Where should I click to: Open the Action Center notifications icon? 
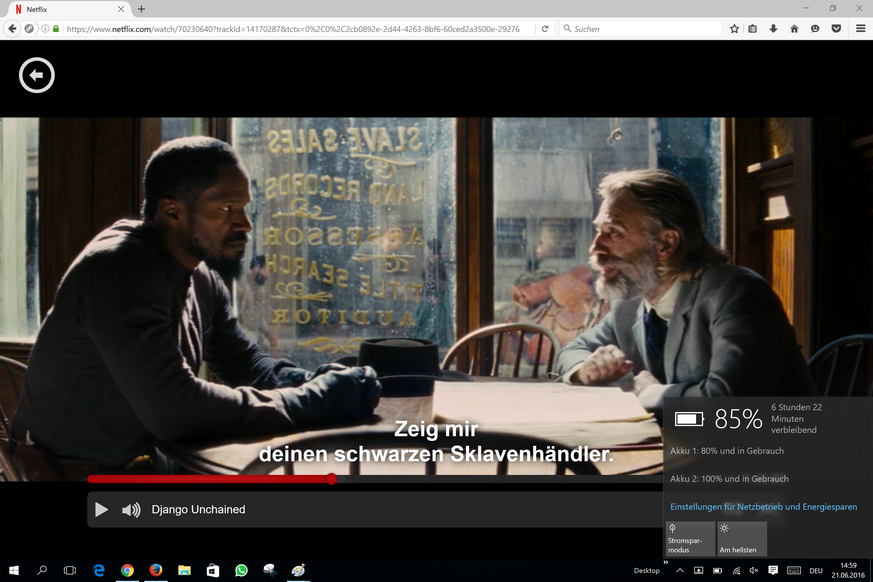(x=773, y=571)
